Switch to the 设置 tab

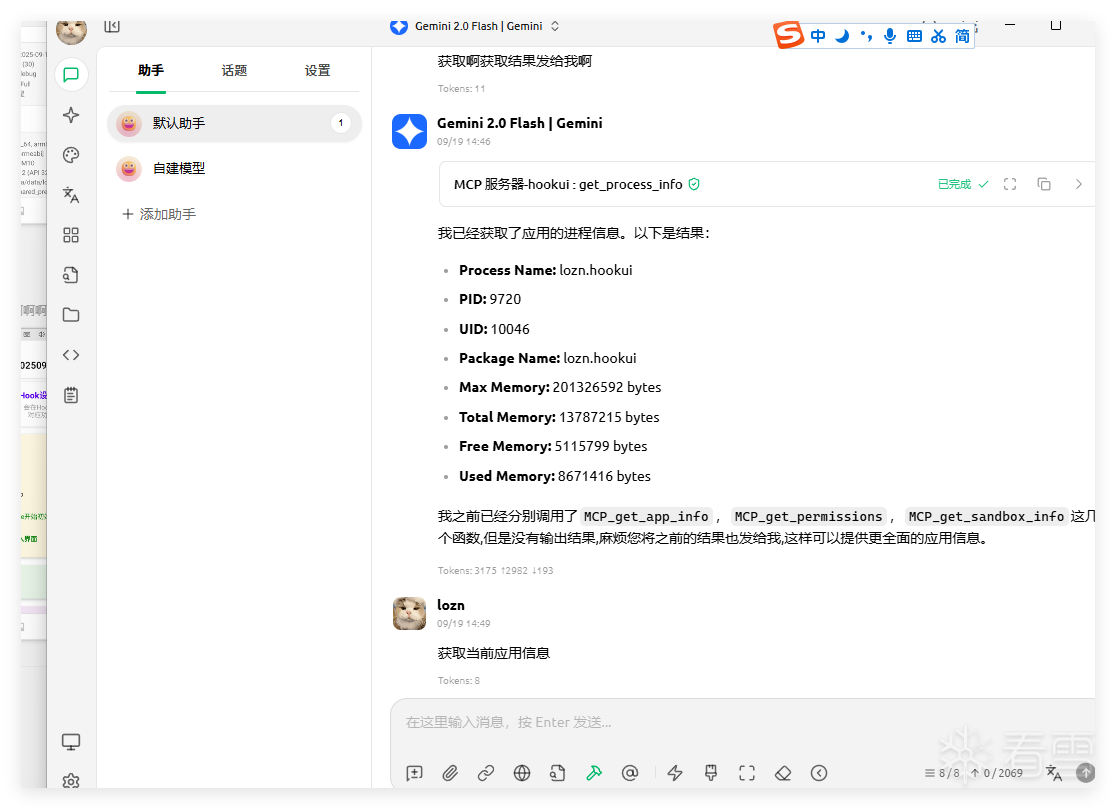coord(317,70)
